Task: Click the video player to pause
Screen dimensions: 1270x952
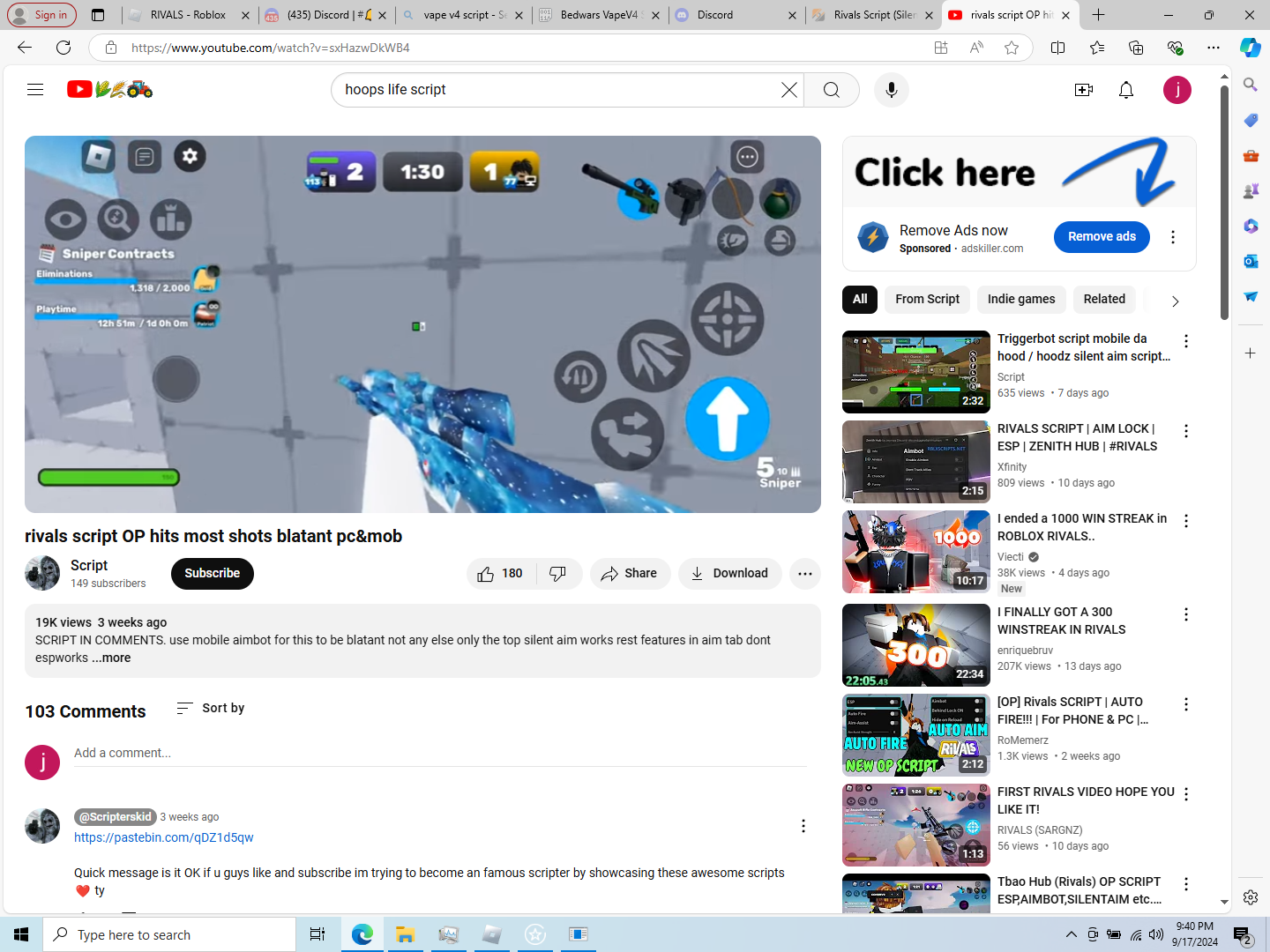Action: [x=422, y=324]
